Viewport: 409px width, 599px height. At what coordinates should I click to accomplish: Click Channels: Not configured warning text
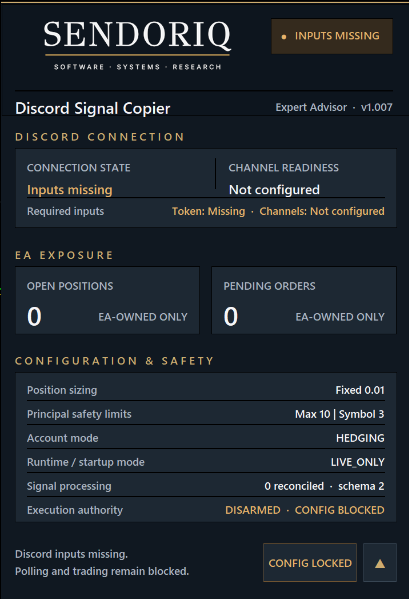(x=322, y=211)
